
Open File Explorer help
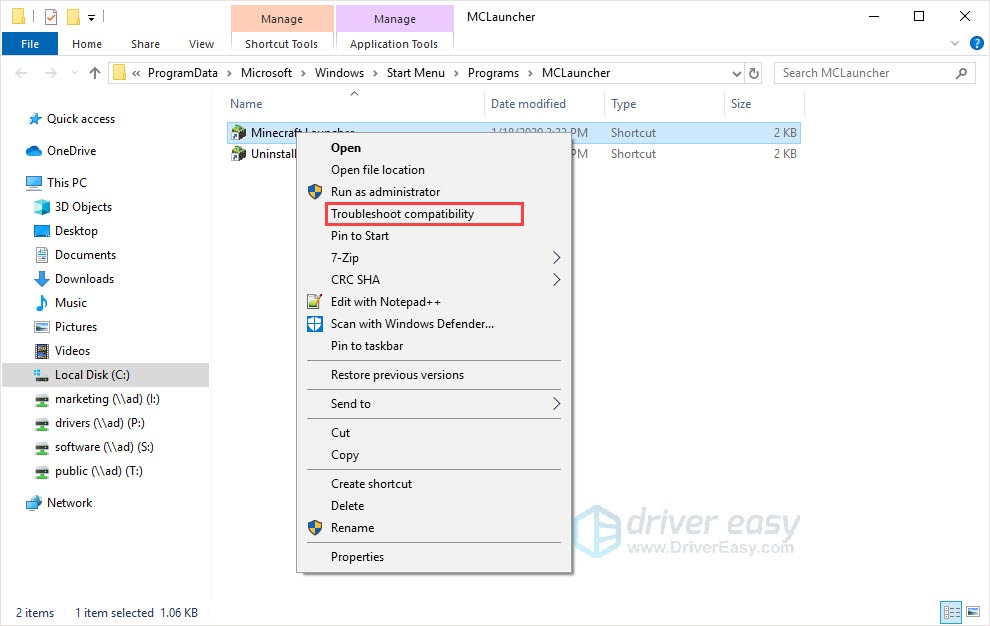coord(975,43)
